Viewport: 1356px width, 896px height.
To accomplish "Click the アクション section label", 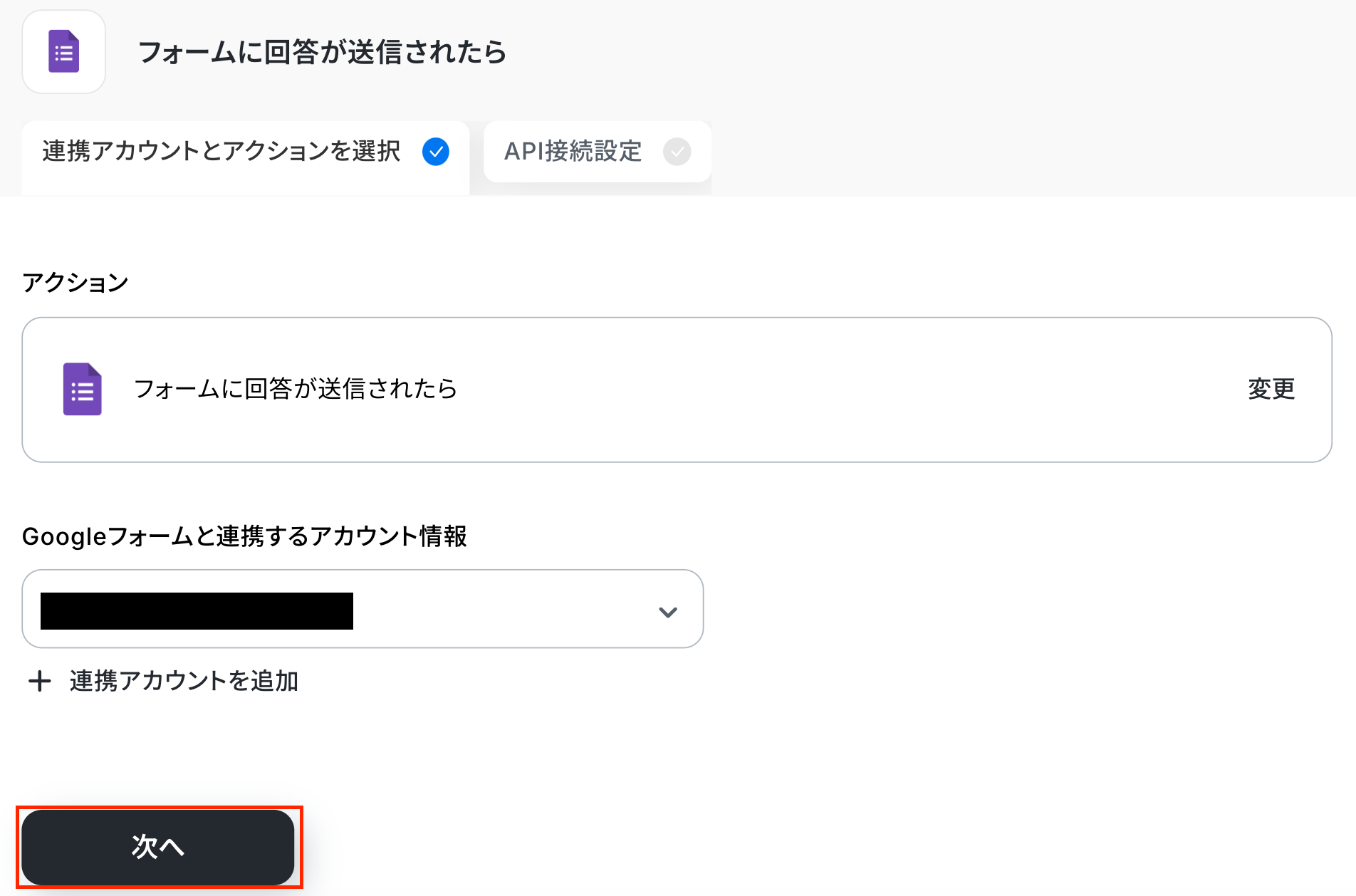I will coord(75,283).
